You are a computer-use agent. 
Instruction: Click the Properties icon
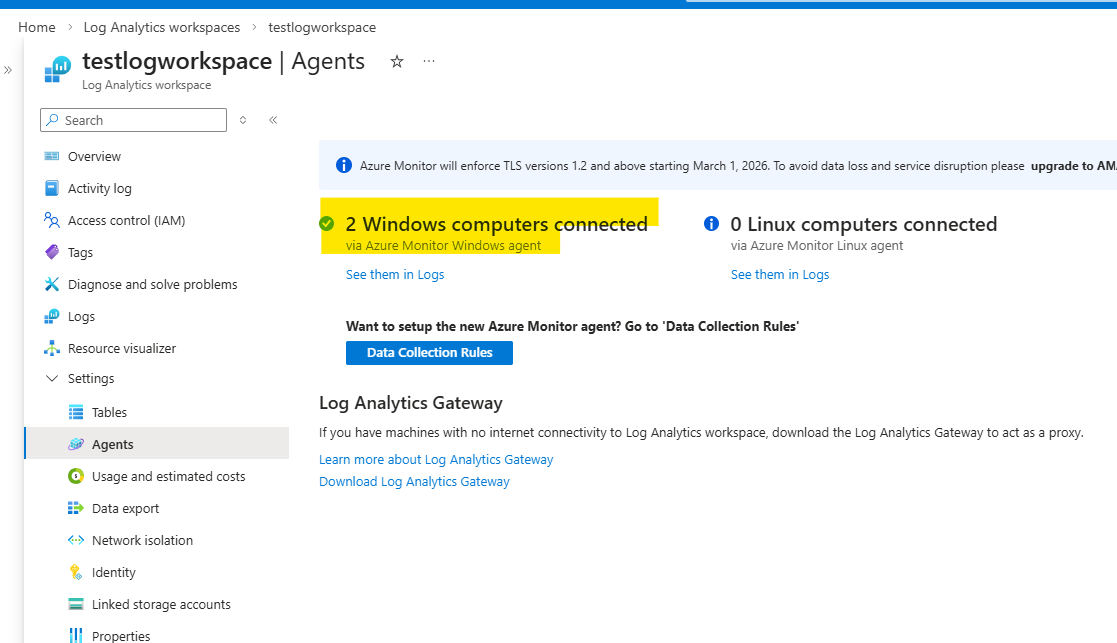point(76,636)
